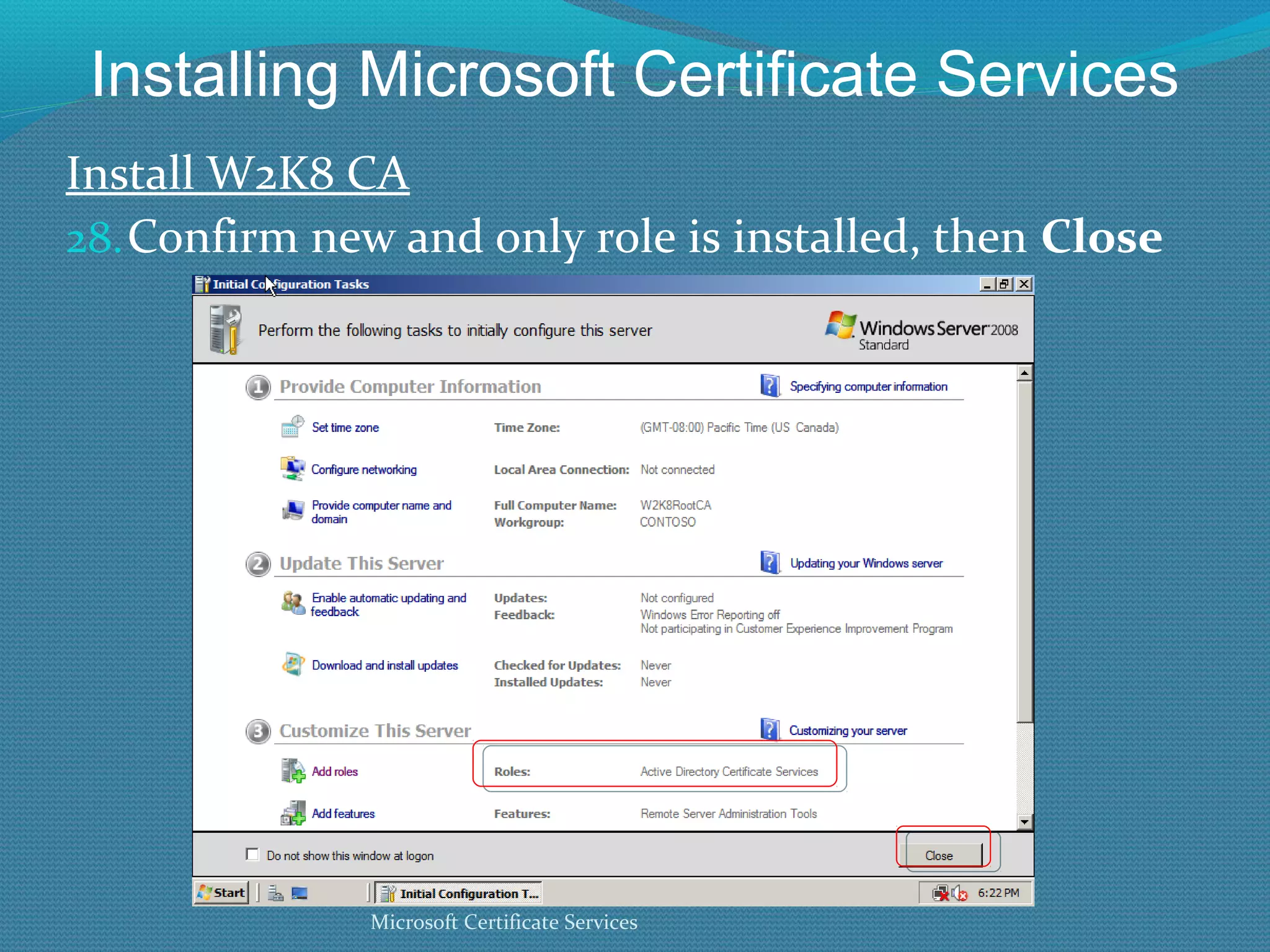Click the Features: label
Image resolution: width=1270 pixels, height=952 pixels.
tap(522, 814)
